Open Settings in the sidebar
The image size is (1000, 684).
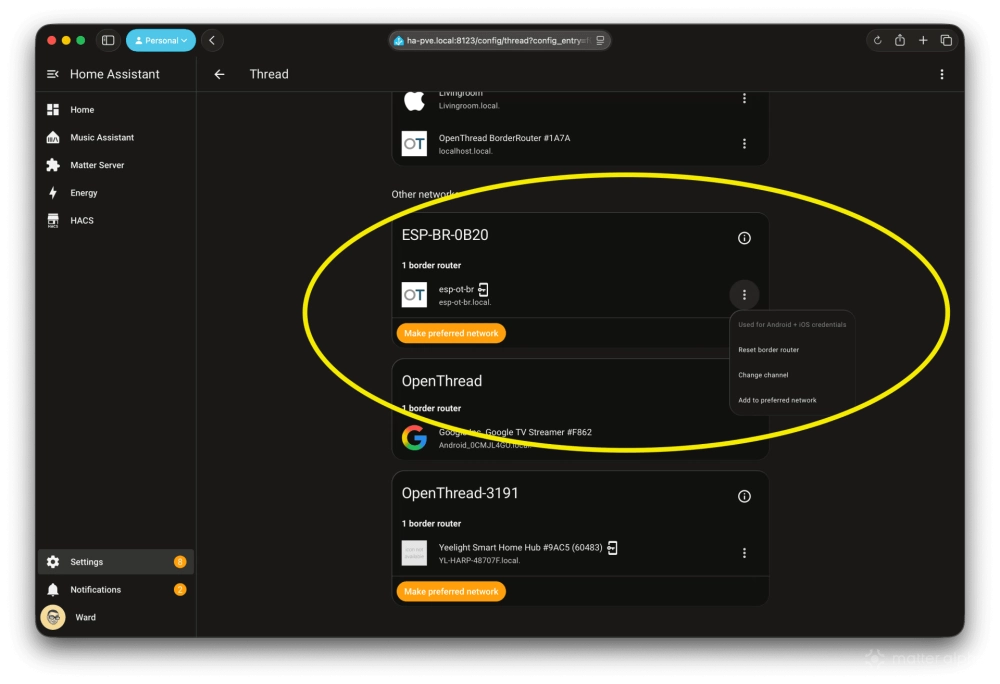click(115, 562)
